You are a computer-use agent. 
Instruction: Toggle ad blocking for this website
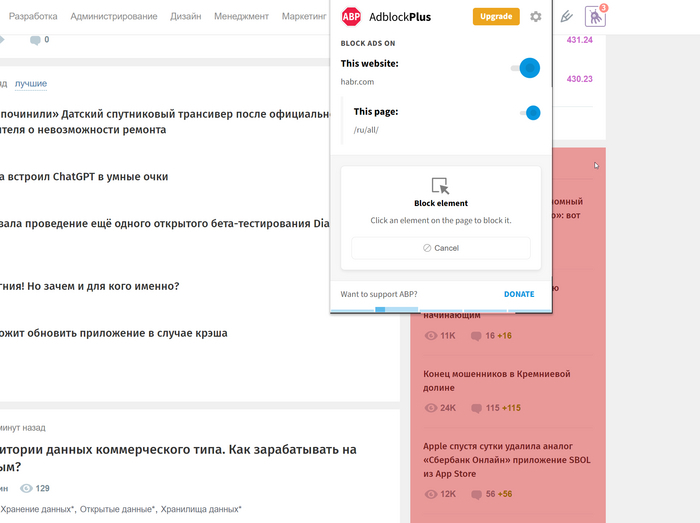coord(526,68)
